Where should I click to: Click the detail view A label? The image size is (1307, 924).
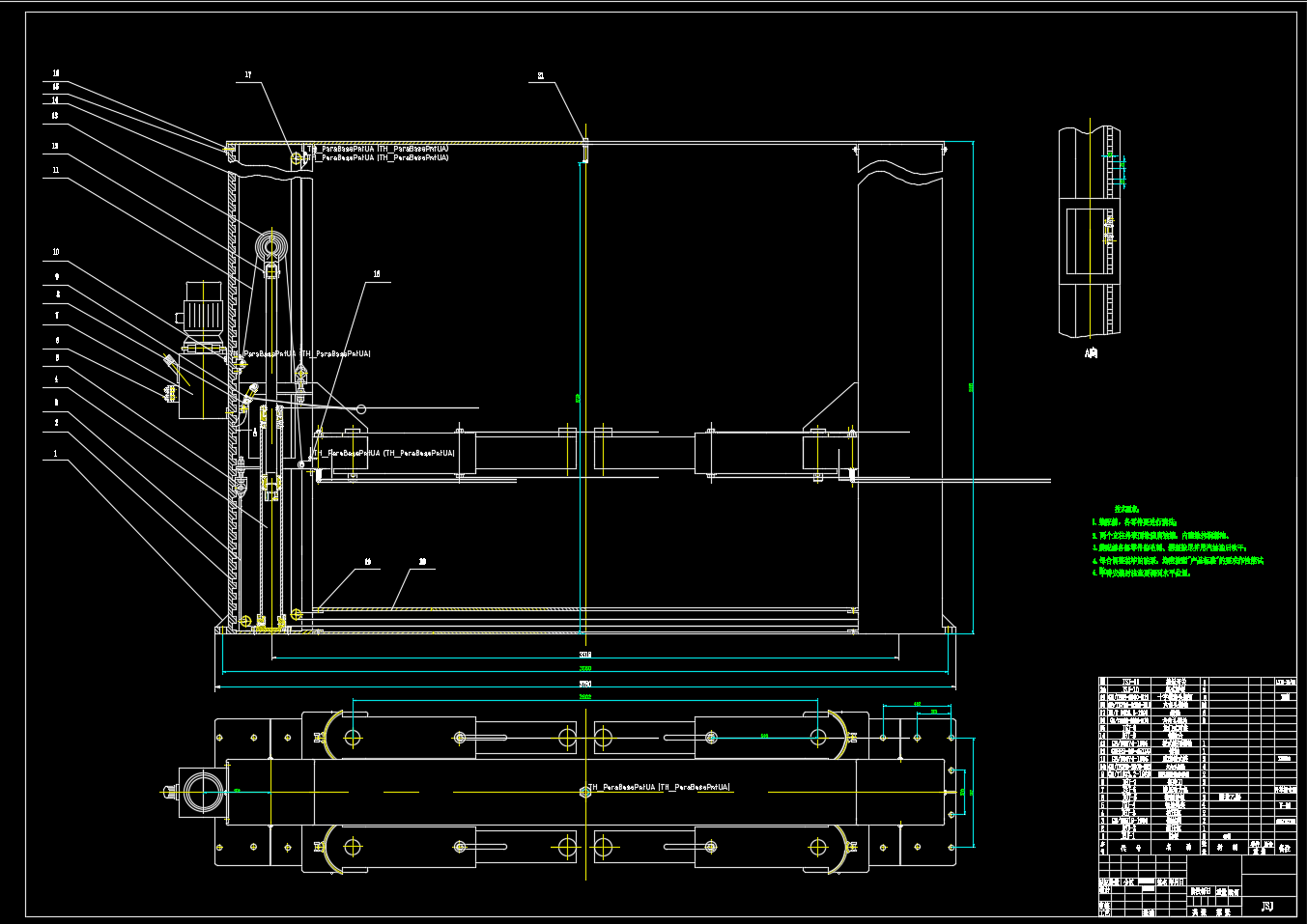[x=1091, y=353]
